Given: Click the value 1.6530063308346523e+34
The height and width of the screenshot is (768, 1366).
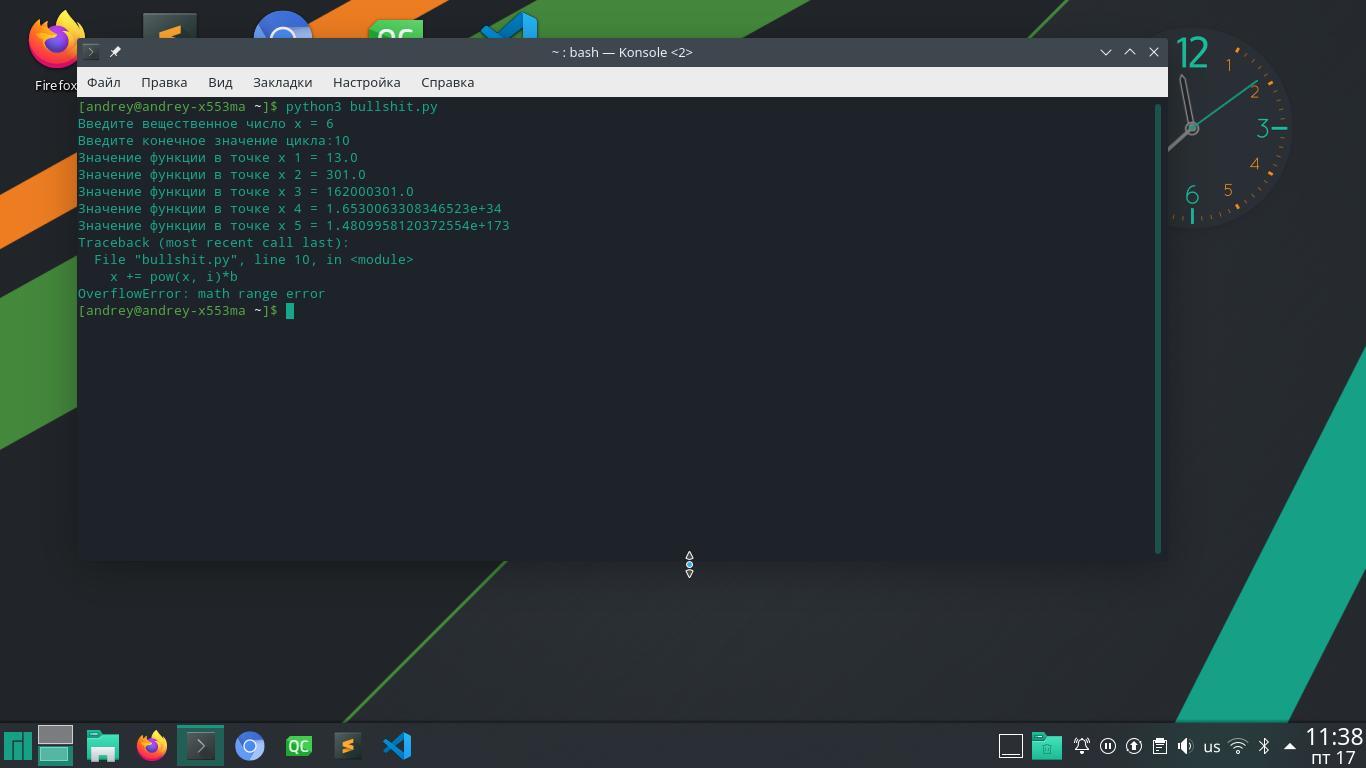Looking at the screenshot, I should [x=414, y=208].
